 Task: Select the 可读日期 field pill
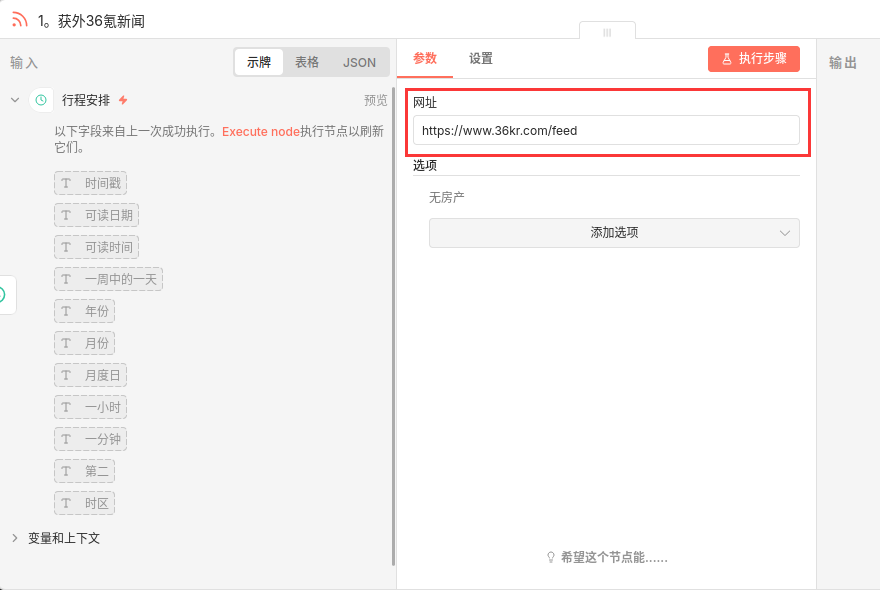96,215
